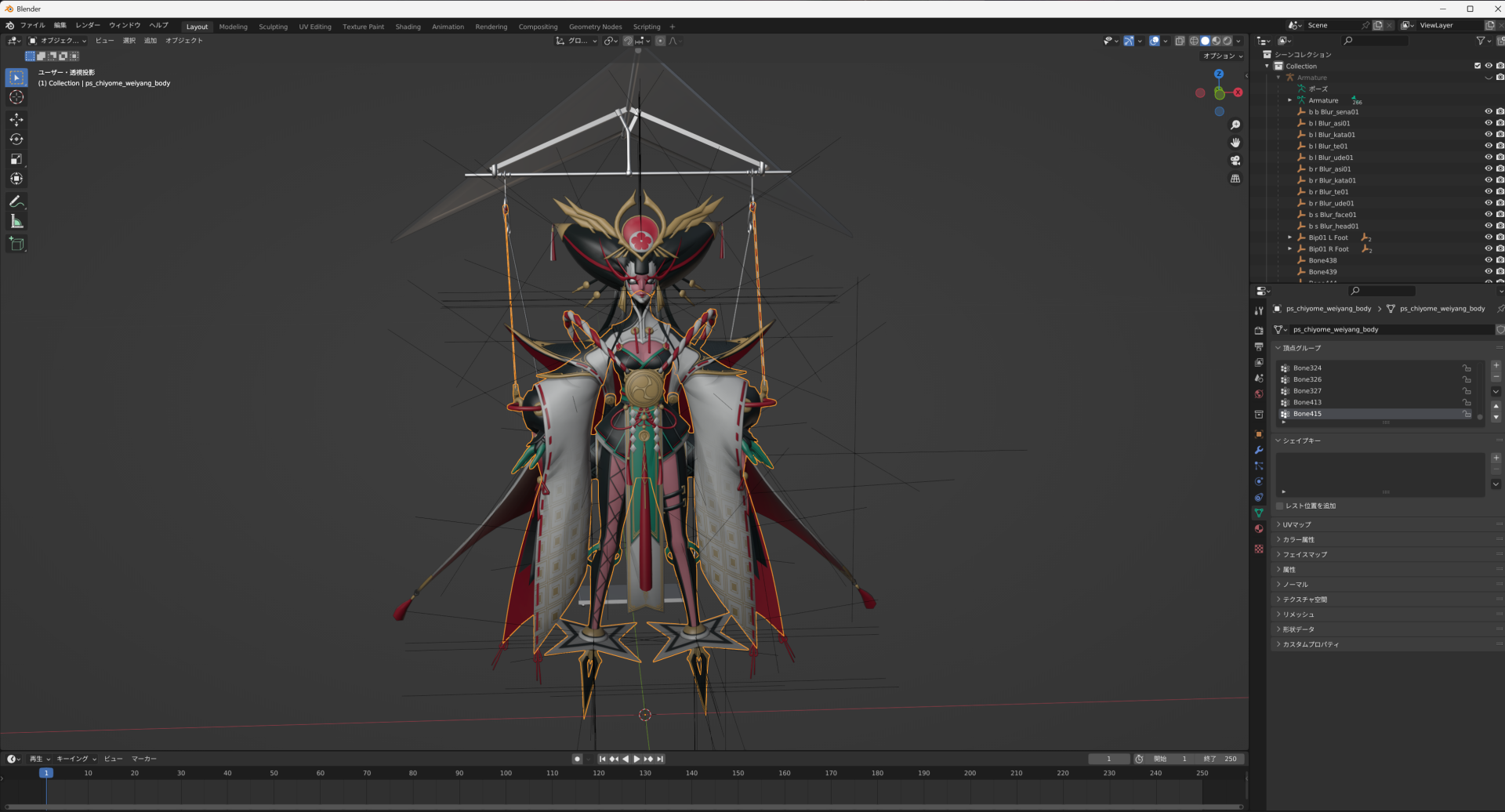
Task: Open the object mode dropdown オブジェク...
Action: point(58,41)
